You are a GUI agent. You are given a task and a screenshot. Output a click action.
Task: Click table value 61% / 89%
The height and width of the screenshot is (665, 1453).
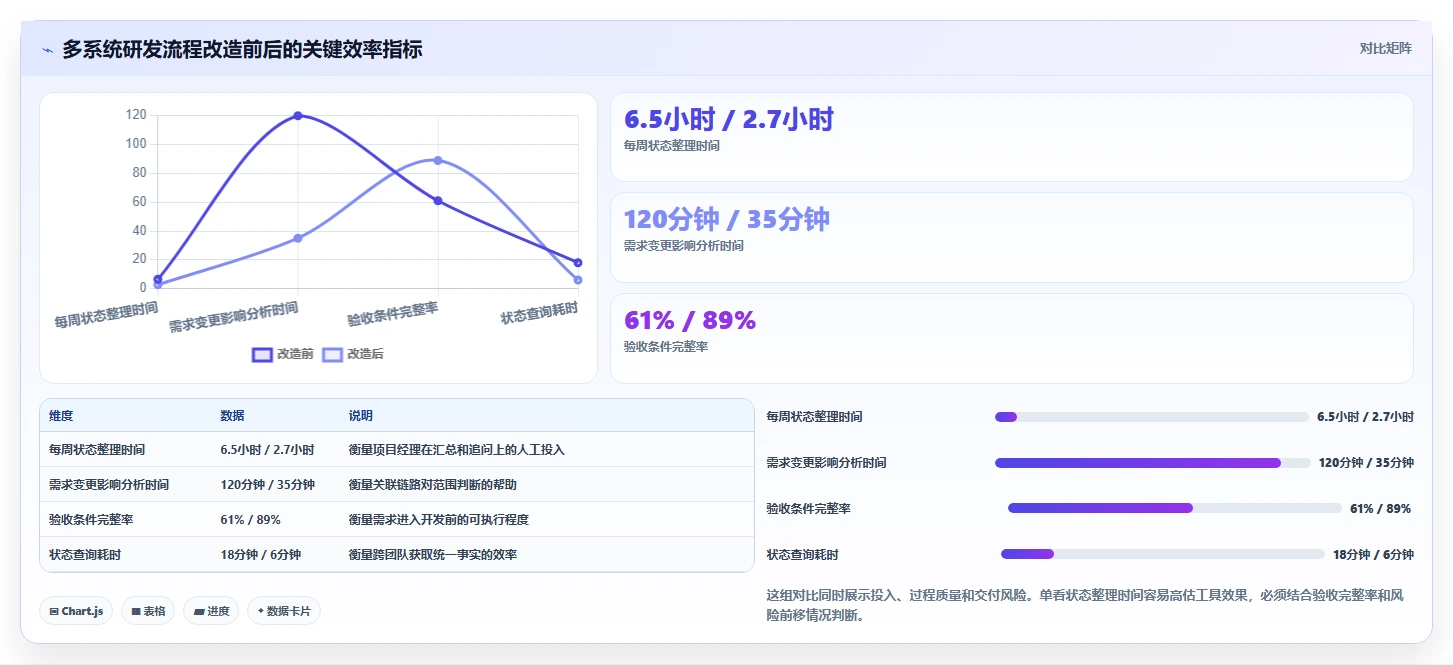(250, 520)
